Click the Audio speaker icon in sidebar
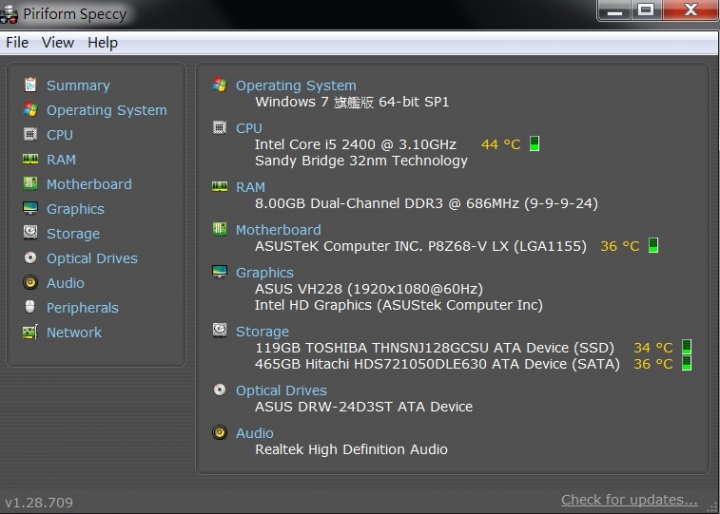Image resolution: width=720 pixels, height=514 pixels. 30,282
